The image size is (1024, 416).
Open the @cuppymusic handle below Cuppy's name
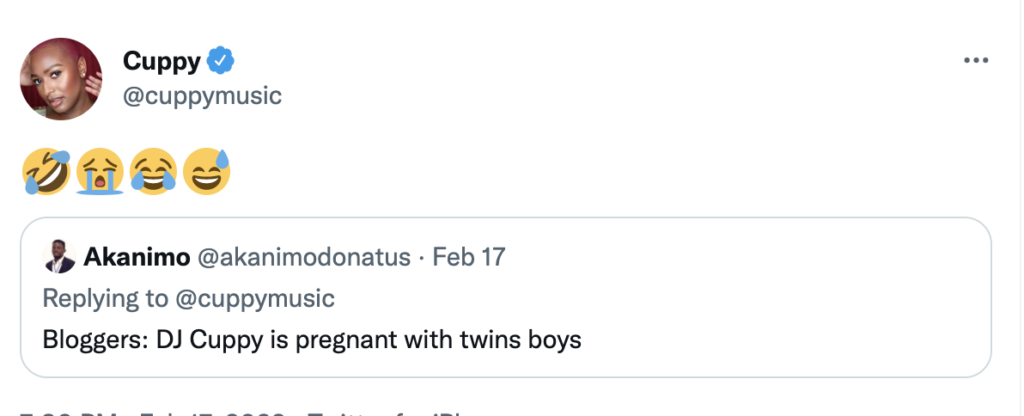tap(202, 96)
